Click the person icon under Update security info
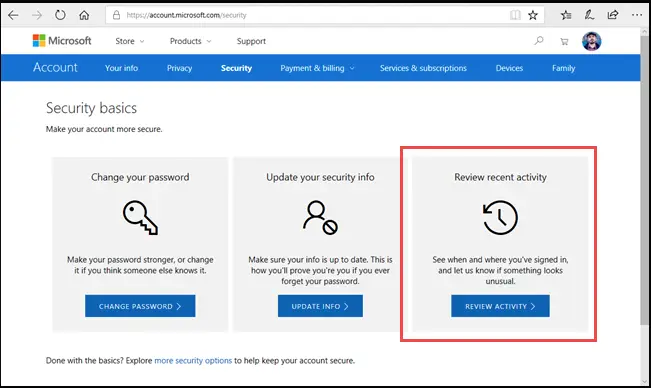This screenshot has width=651, height=388. (320, 217)
